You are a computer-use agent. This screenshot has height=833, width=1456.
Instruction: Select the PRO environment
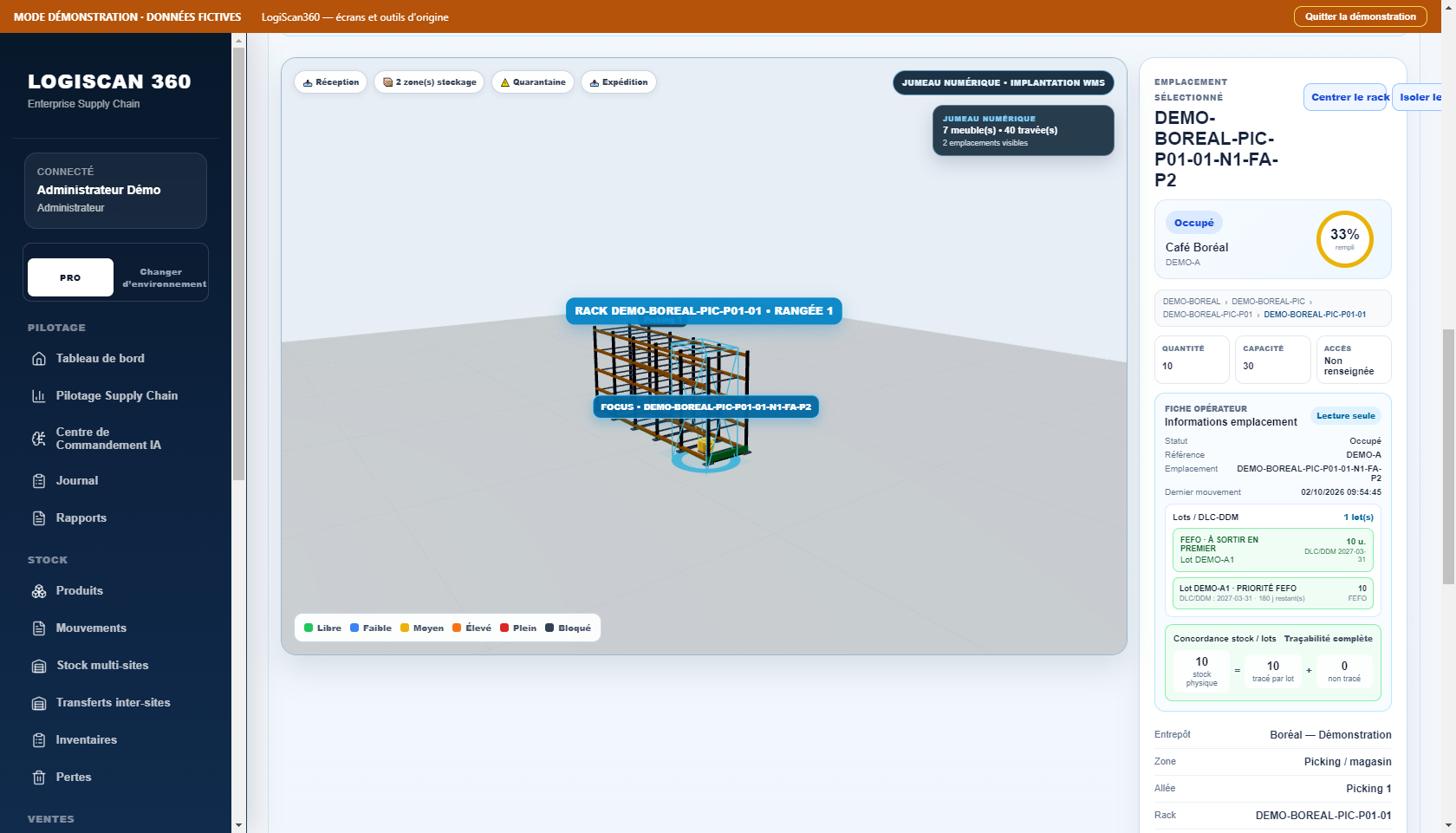[70, 277]
